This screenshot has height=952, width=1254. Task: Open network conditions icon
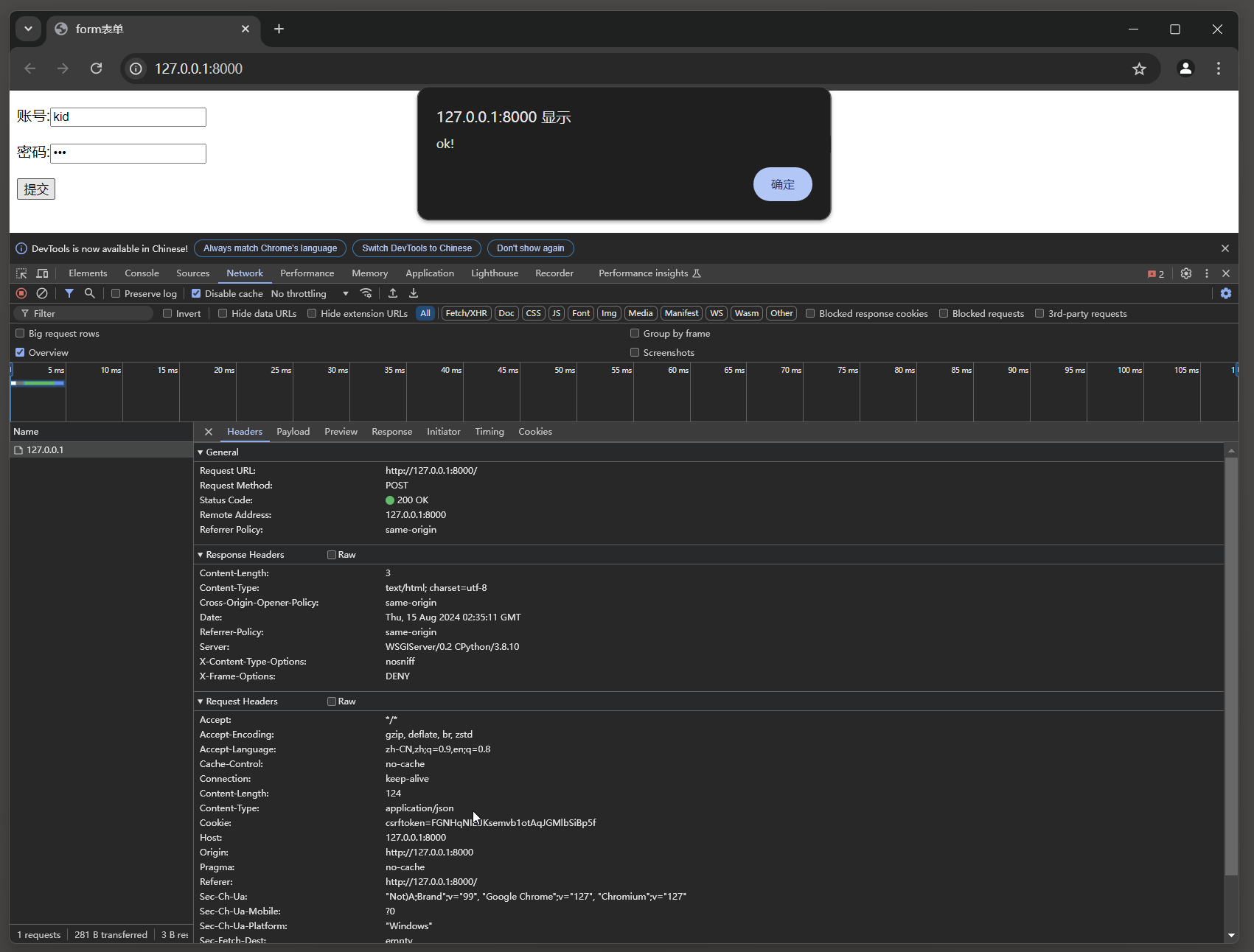[366, 293]
